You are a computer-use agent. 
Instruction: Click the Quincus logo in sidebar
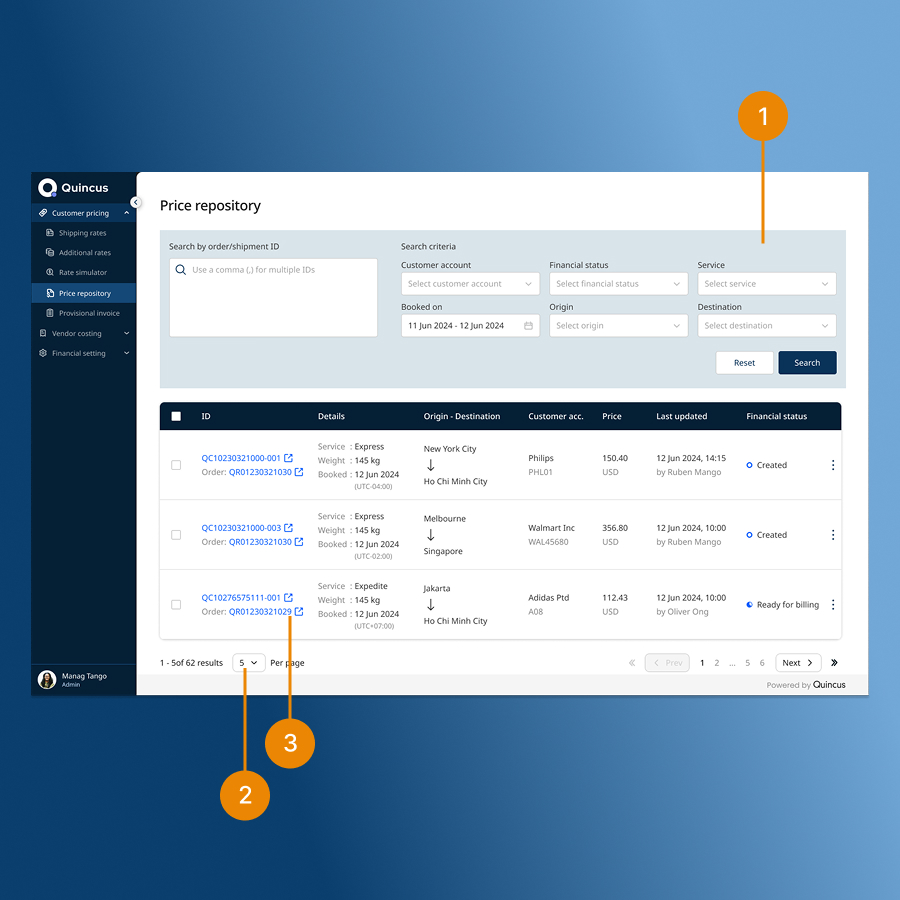coord(73,188)
